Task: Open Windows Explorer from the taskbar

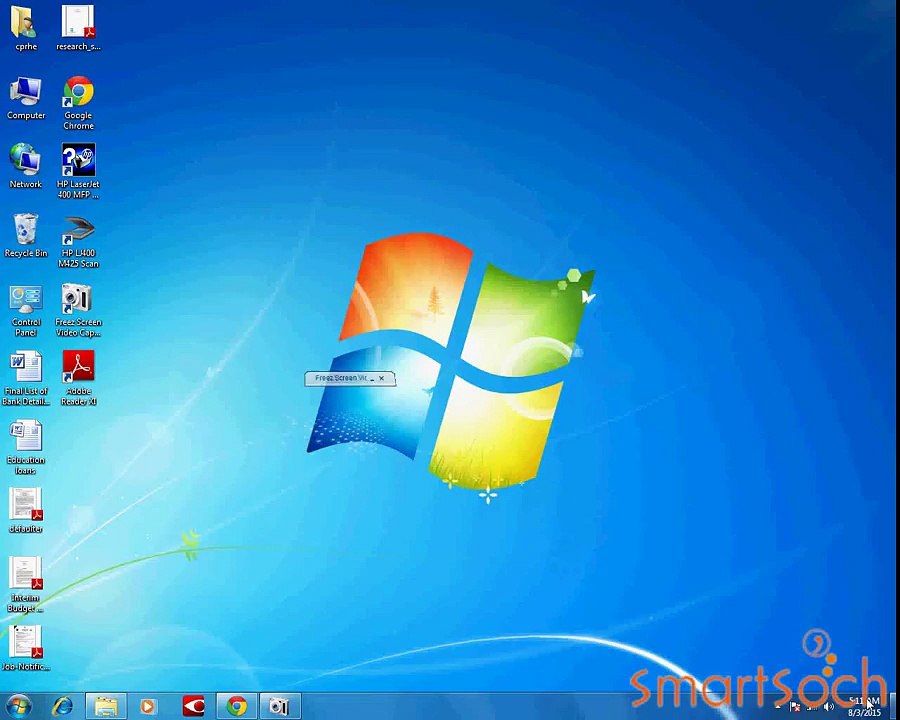Action: coord(106,706)
